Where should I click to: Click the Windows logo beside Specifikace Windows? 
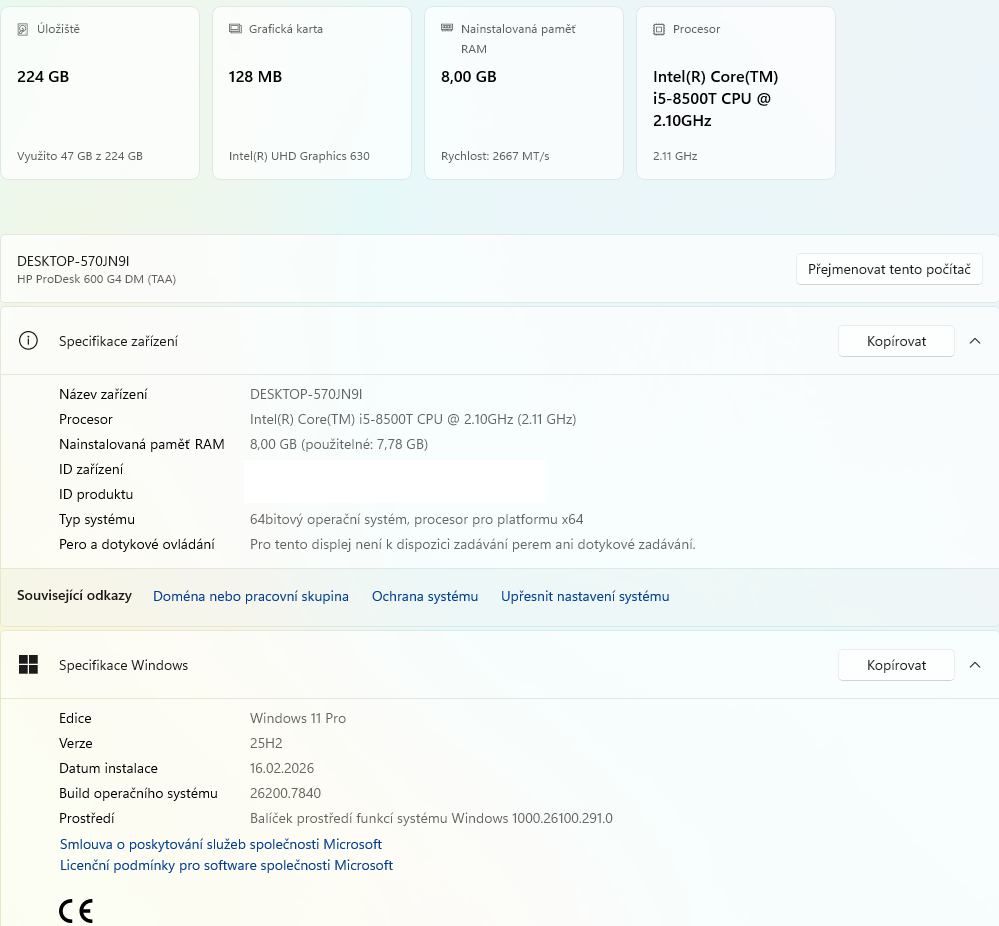[x=28, y=665]
